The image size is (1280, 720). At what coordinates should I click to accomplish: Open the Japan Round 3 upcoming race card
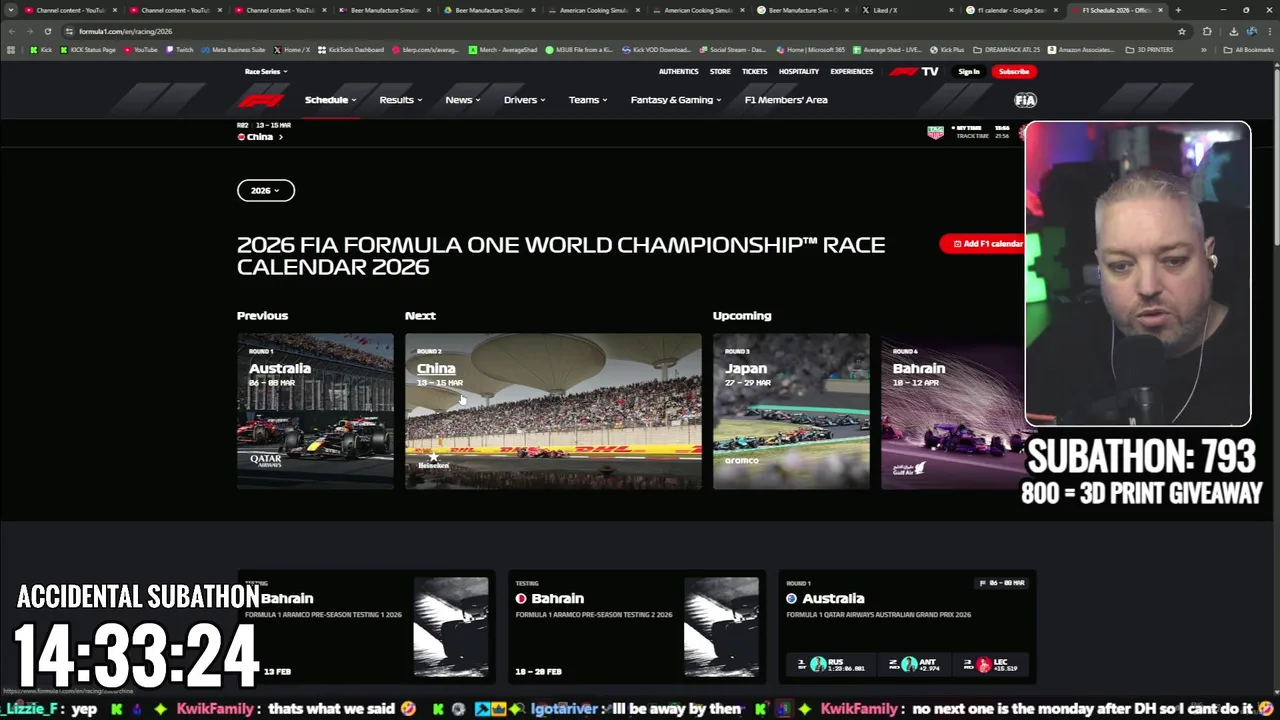click(791, 411)
